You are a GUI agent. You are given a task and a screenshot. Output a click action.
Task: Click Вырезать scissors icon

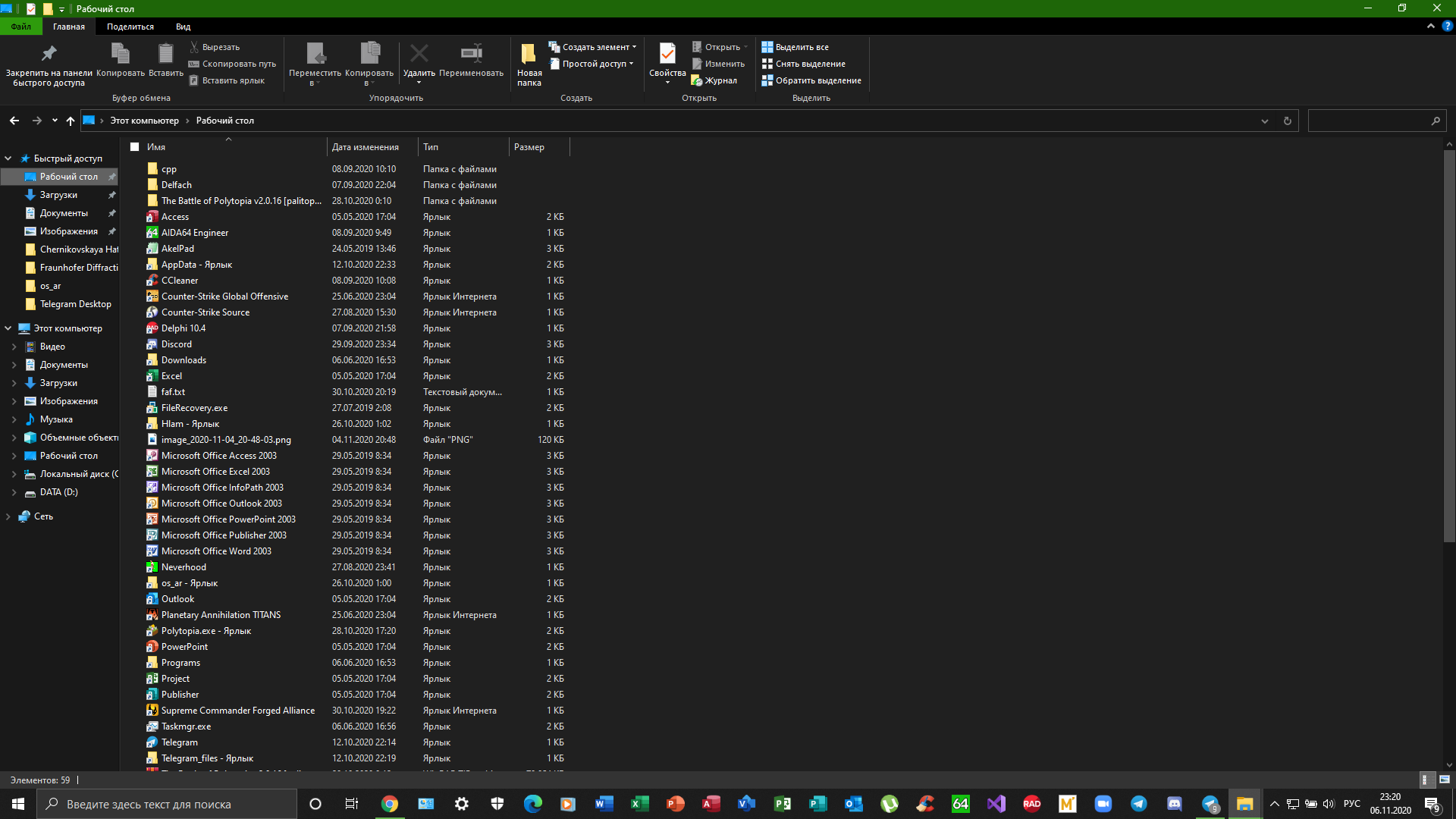(x=194, y=47)
